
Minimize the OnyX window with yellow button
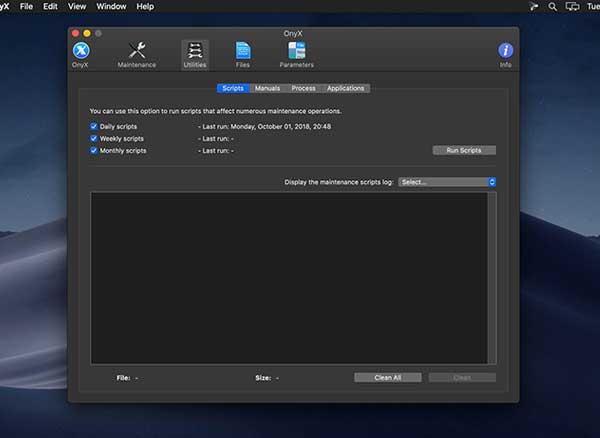click(87, 34)
